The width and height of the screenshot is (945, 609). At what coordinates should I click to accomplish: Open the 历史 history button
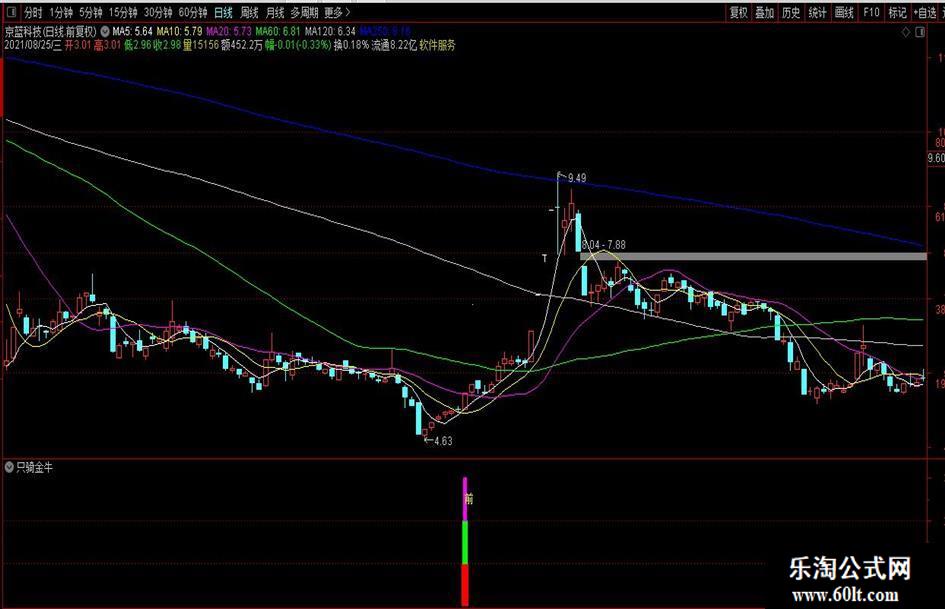pyautogui.click(x=791, y=12)
